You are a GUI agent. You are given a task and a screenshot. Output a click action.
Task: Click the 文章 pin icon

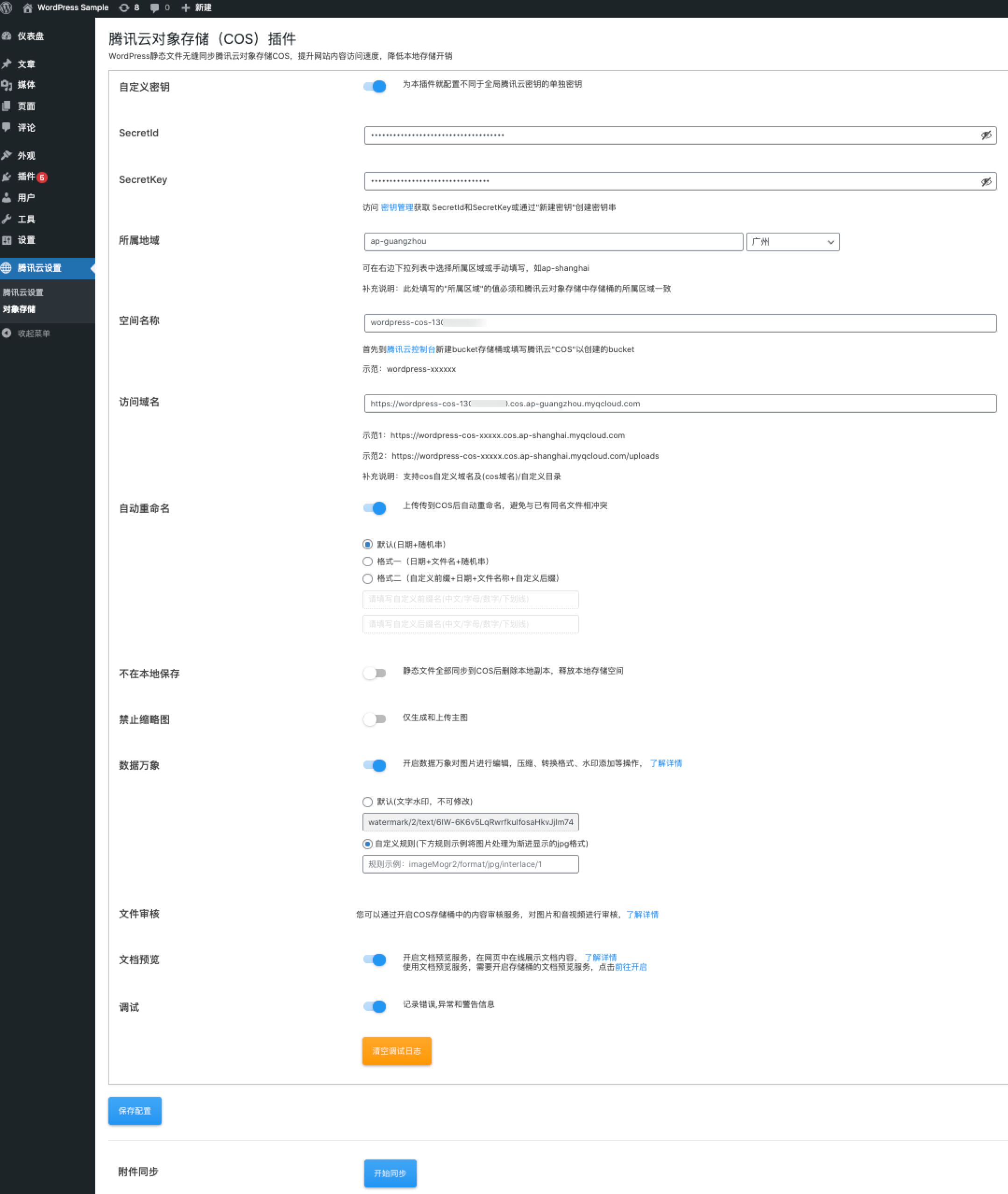[x=7, y=64]
